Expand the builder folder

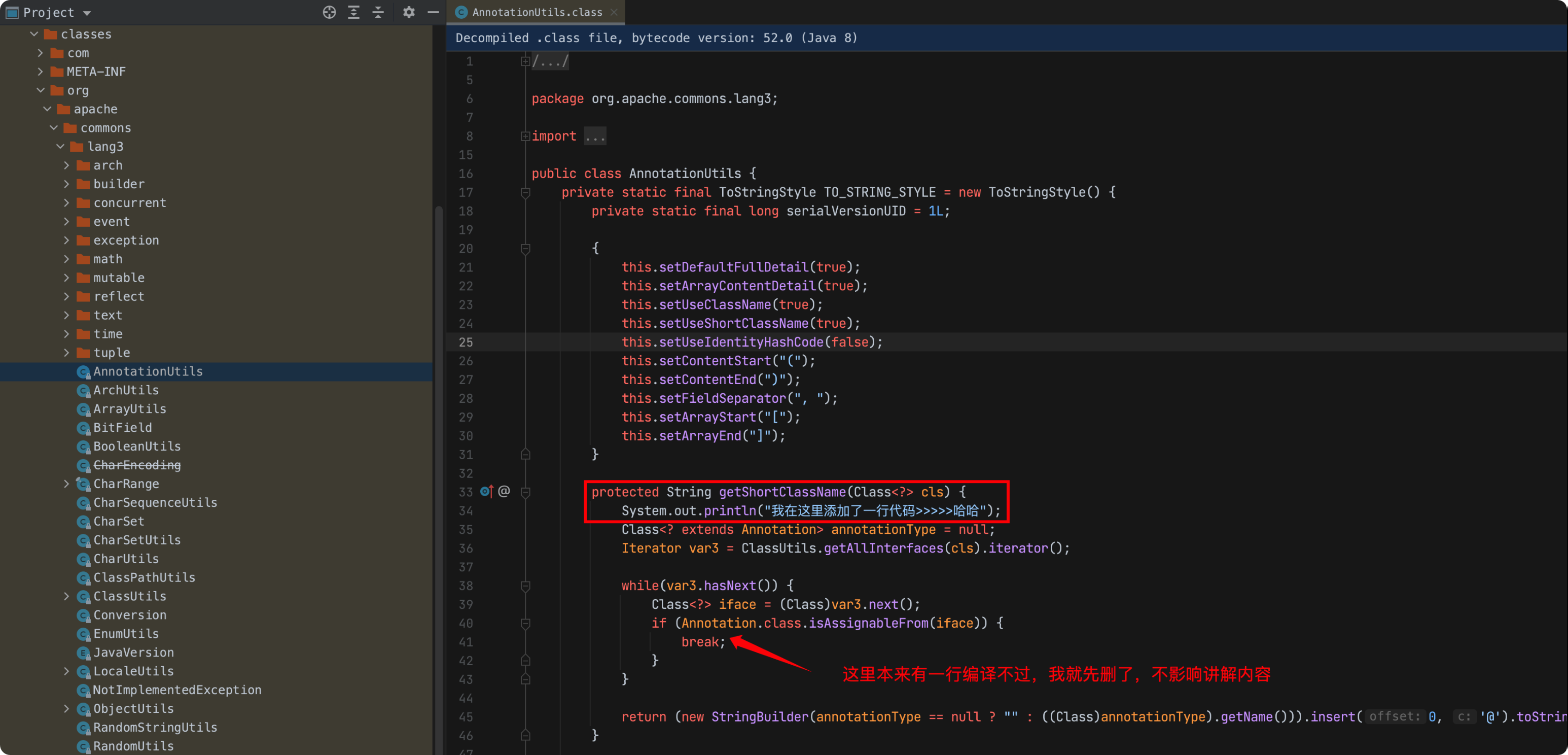(66, 184)
